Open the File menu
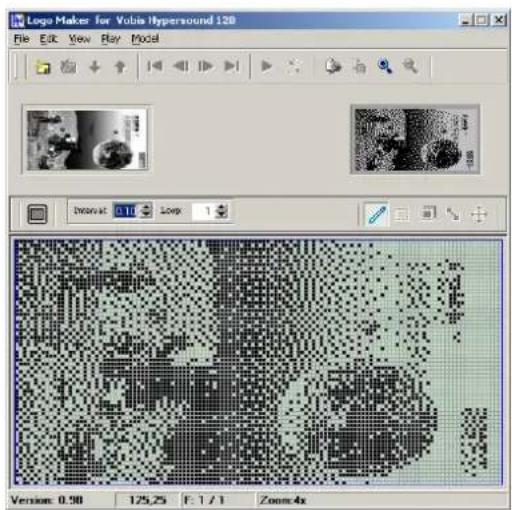 (x=22, y=39)
